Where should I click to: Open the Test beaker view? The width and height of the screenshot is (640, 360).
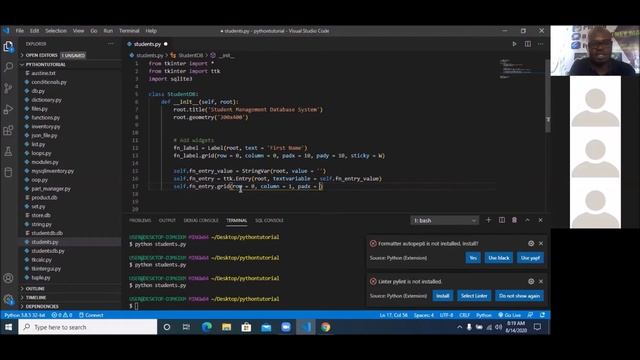tap(8, 151)
